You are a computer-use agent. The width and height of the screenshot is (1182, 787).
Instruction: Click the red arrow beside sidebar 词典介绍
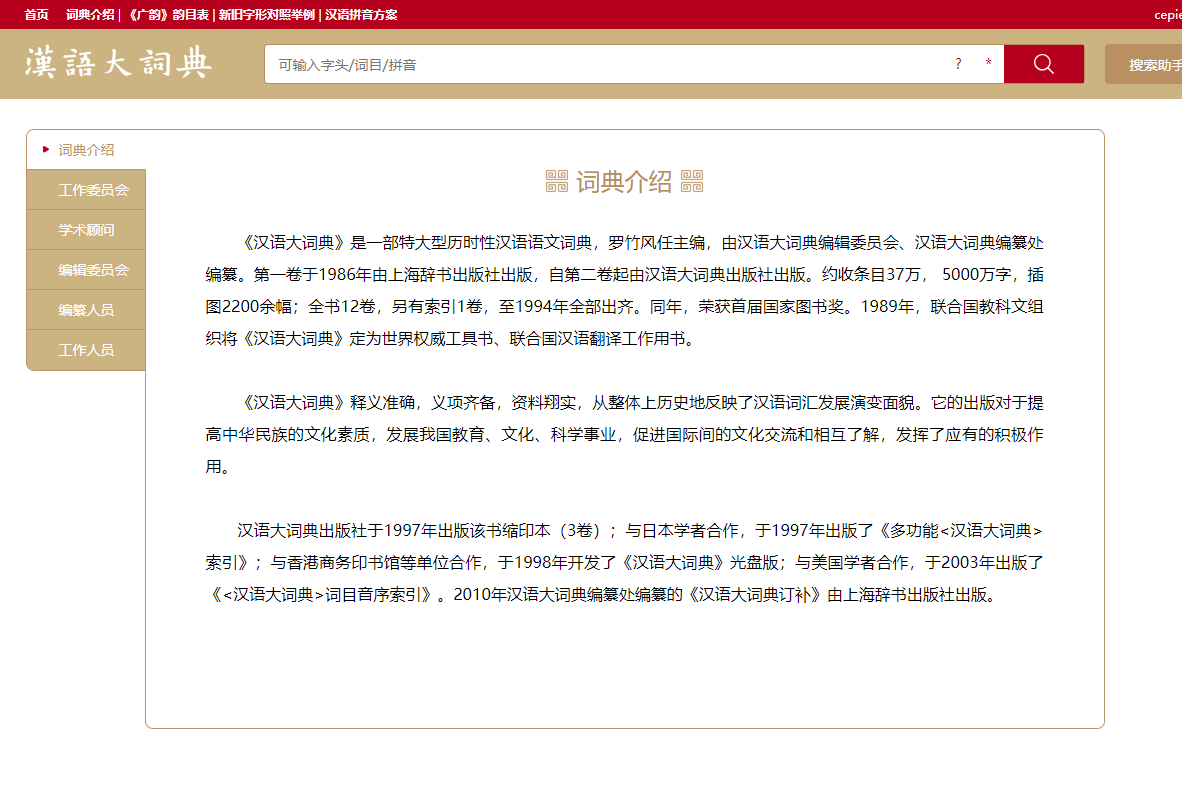46,150
